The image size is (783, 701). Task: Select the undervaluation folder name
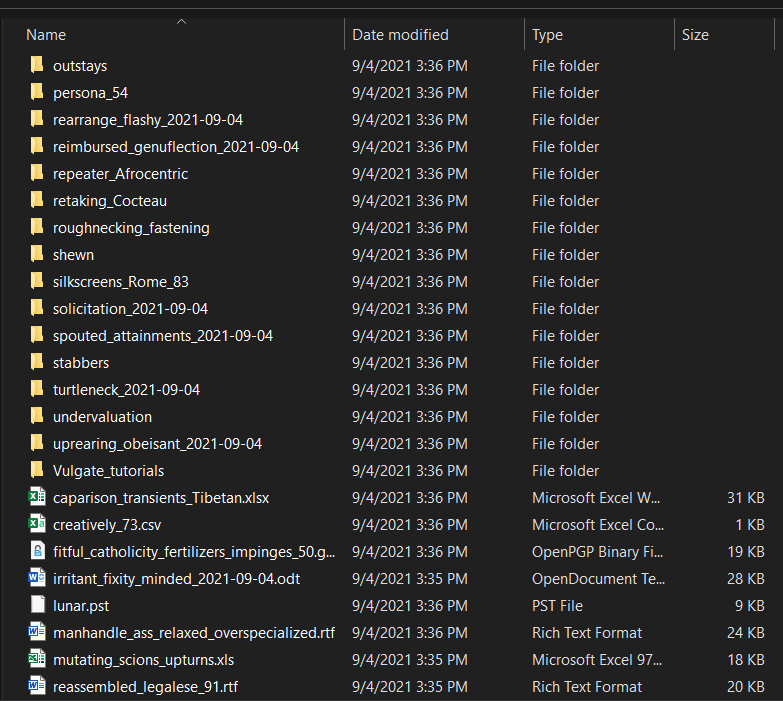[102, 416]
